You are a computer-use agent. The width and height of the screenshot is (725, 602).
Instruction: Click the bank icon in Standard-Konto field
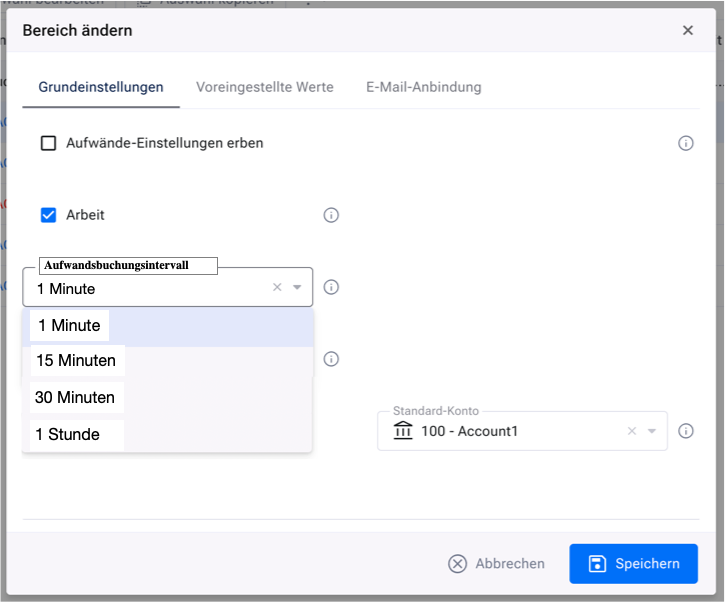[403, 431]
